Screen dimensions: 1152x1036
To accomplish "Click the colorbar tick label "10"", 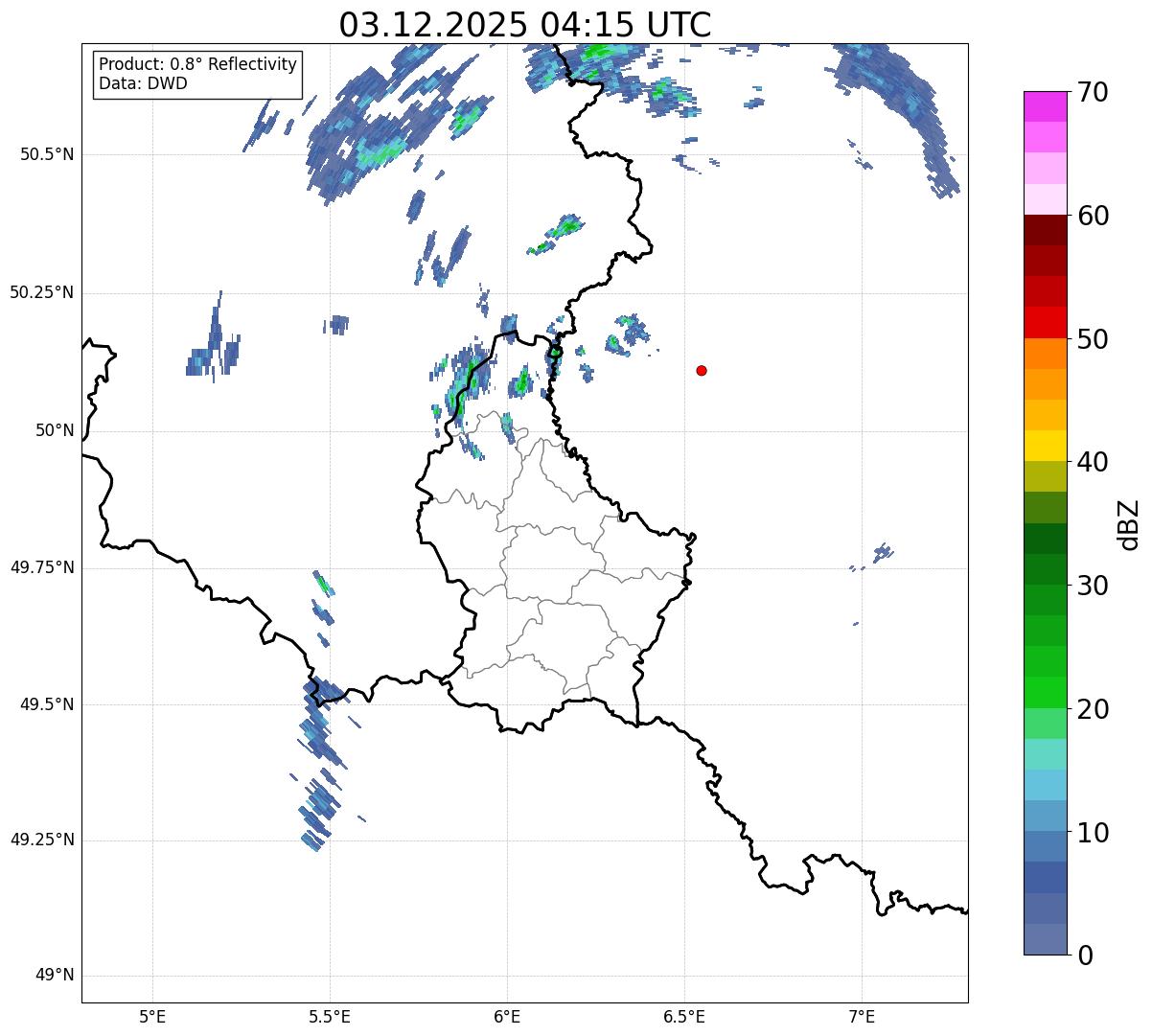I will (1093, 832).
